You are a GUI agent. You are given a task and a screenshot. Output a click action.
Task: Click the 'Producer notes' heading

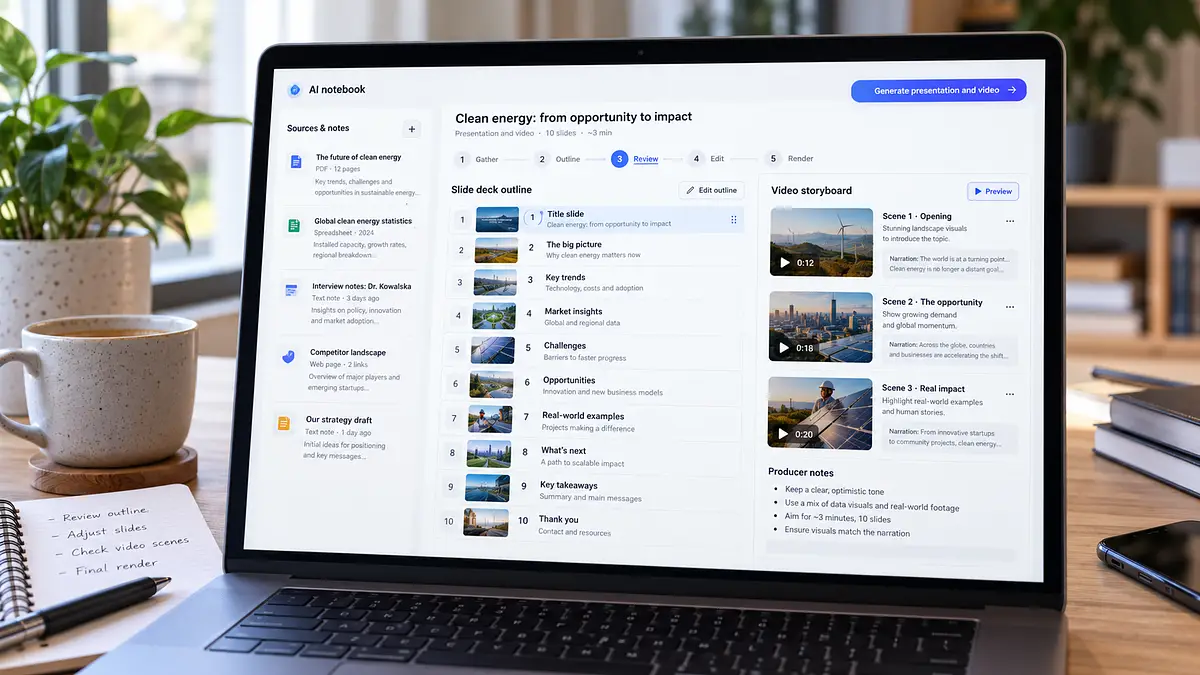(800, 472)
